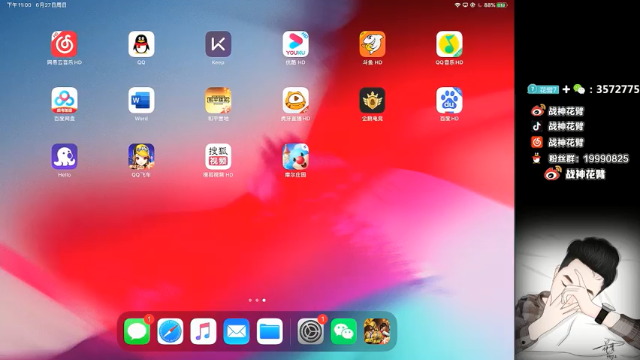The width and height of the screenshot is (640, 360).
Task: Select the first home screen page dot
Action: (250, 300)
